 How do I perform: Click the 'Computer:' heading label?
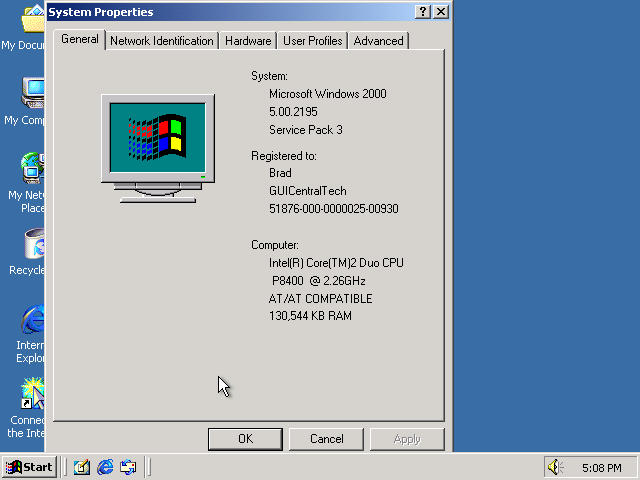click(275, 245)
